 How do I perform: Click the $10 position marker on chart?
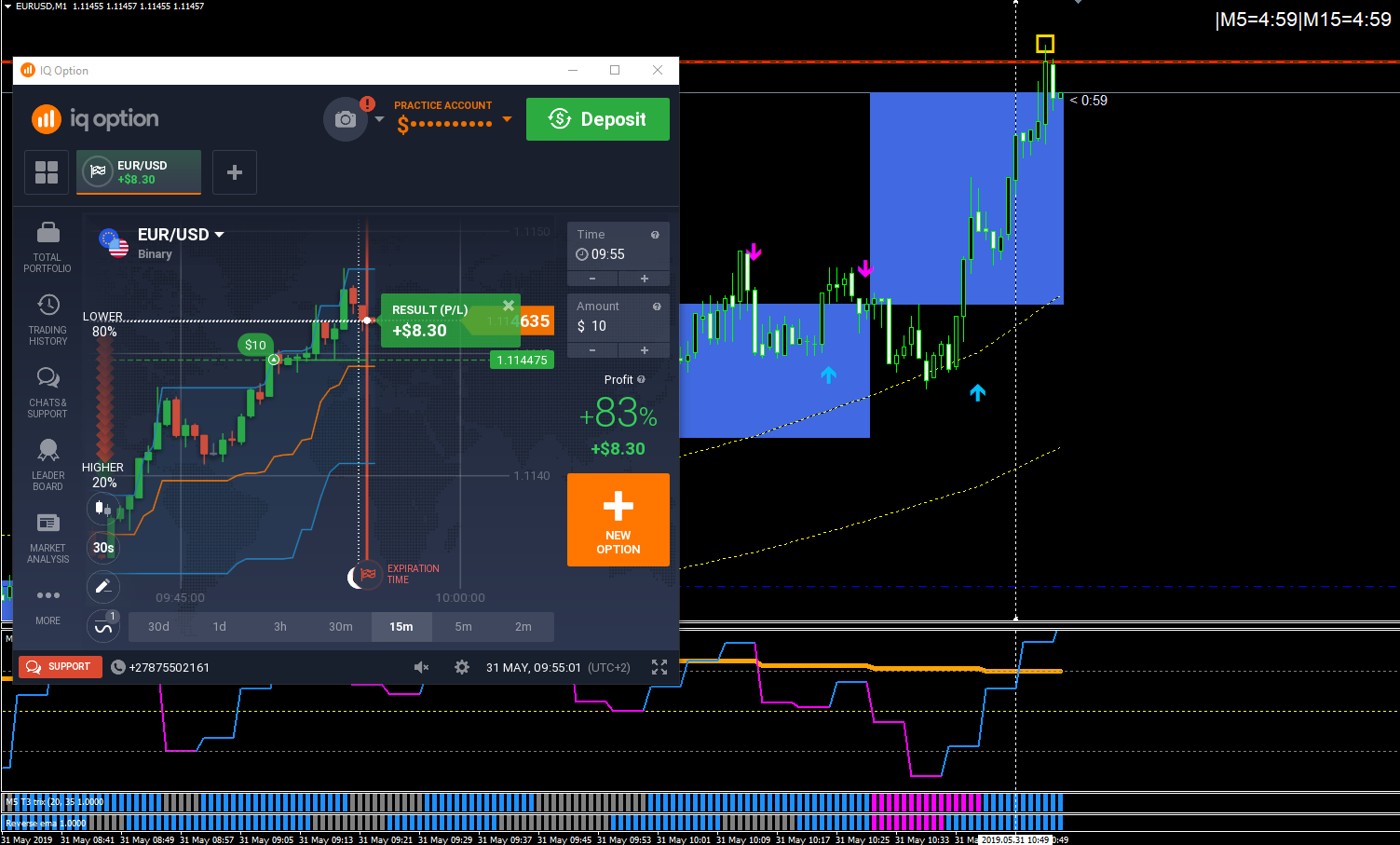255,345
